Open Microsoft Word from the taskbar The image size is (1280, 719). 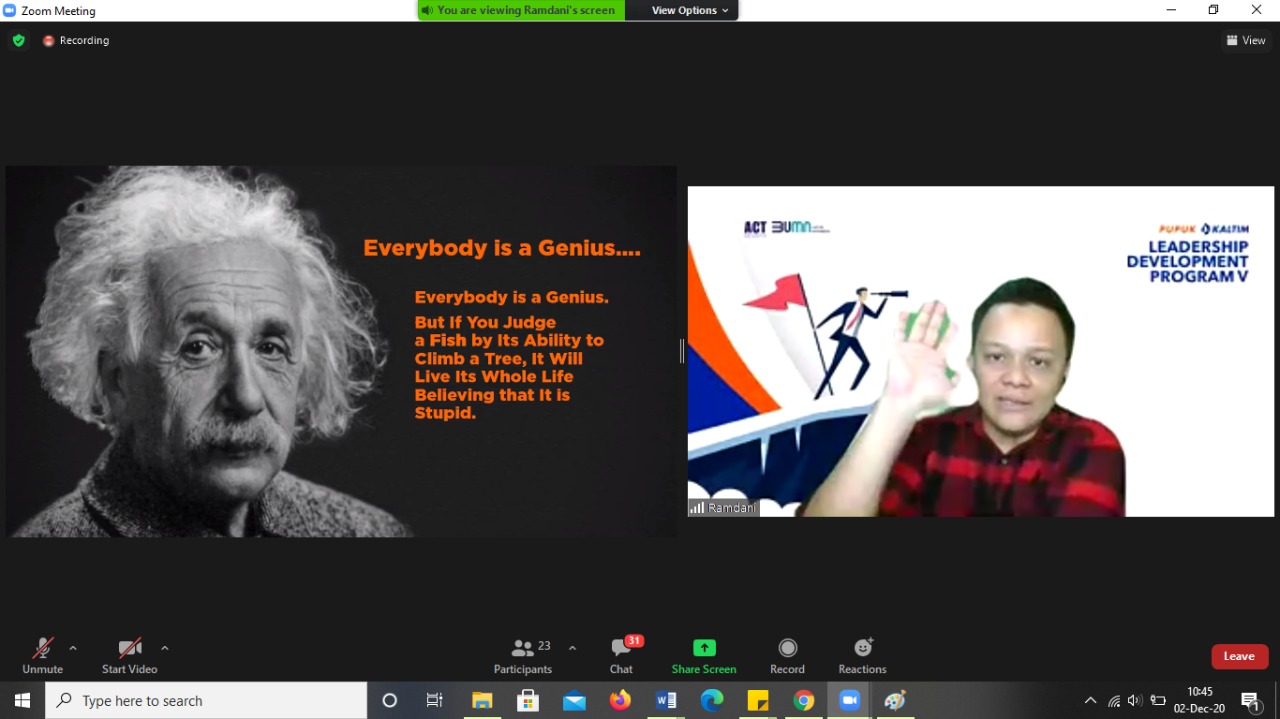[x=666, y=701]
